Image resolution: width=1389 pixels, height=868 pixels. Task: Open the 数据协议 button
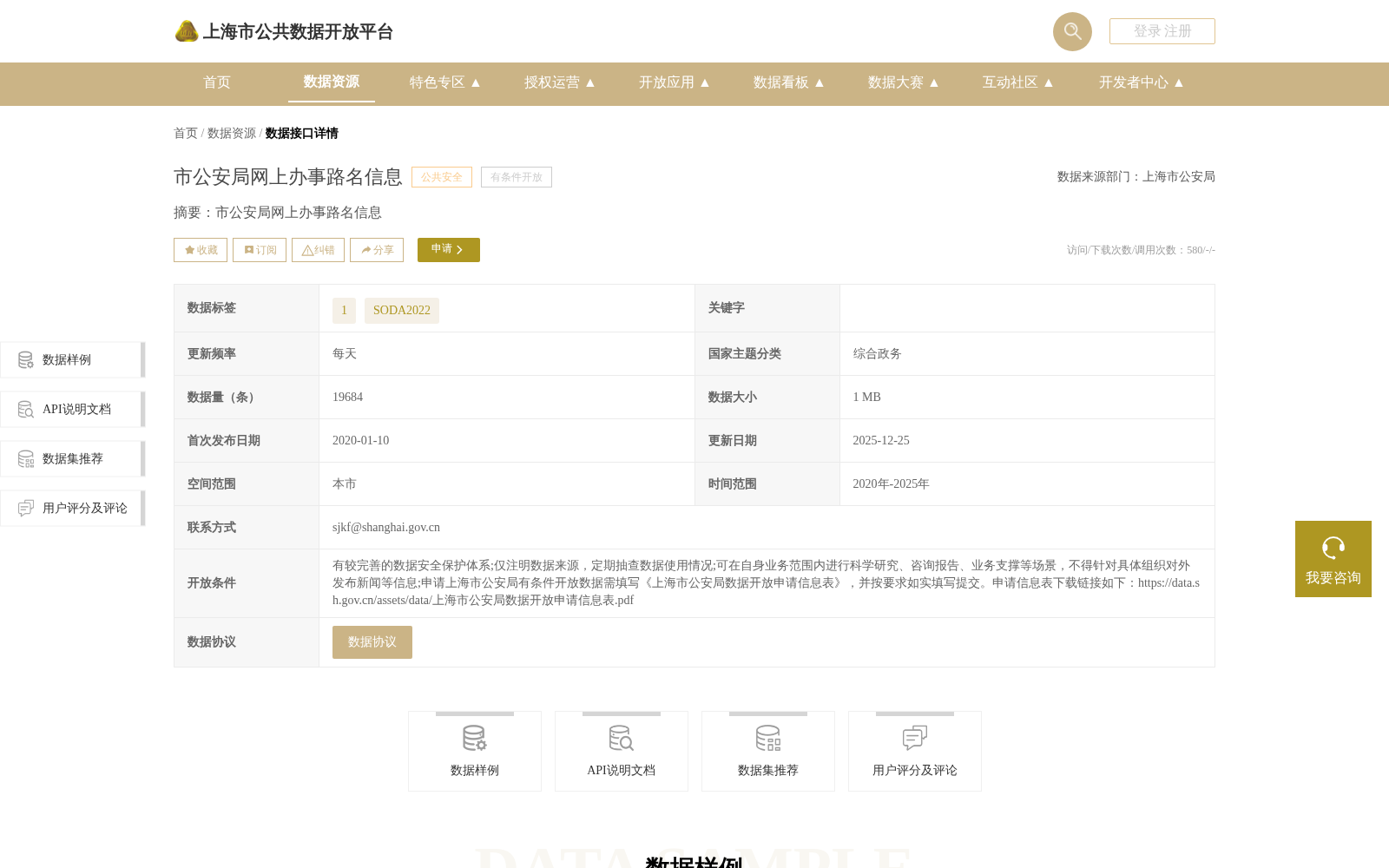tap(372, 642)
